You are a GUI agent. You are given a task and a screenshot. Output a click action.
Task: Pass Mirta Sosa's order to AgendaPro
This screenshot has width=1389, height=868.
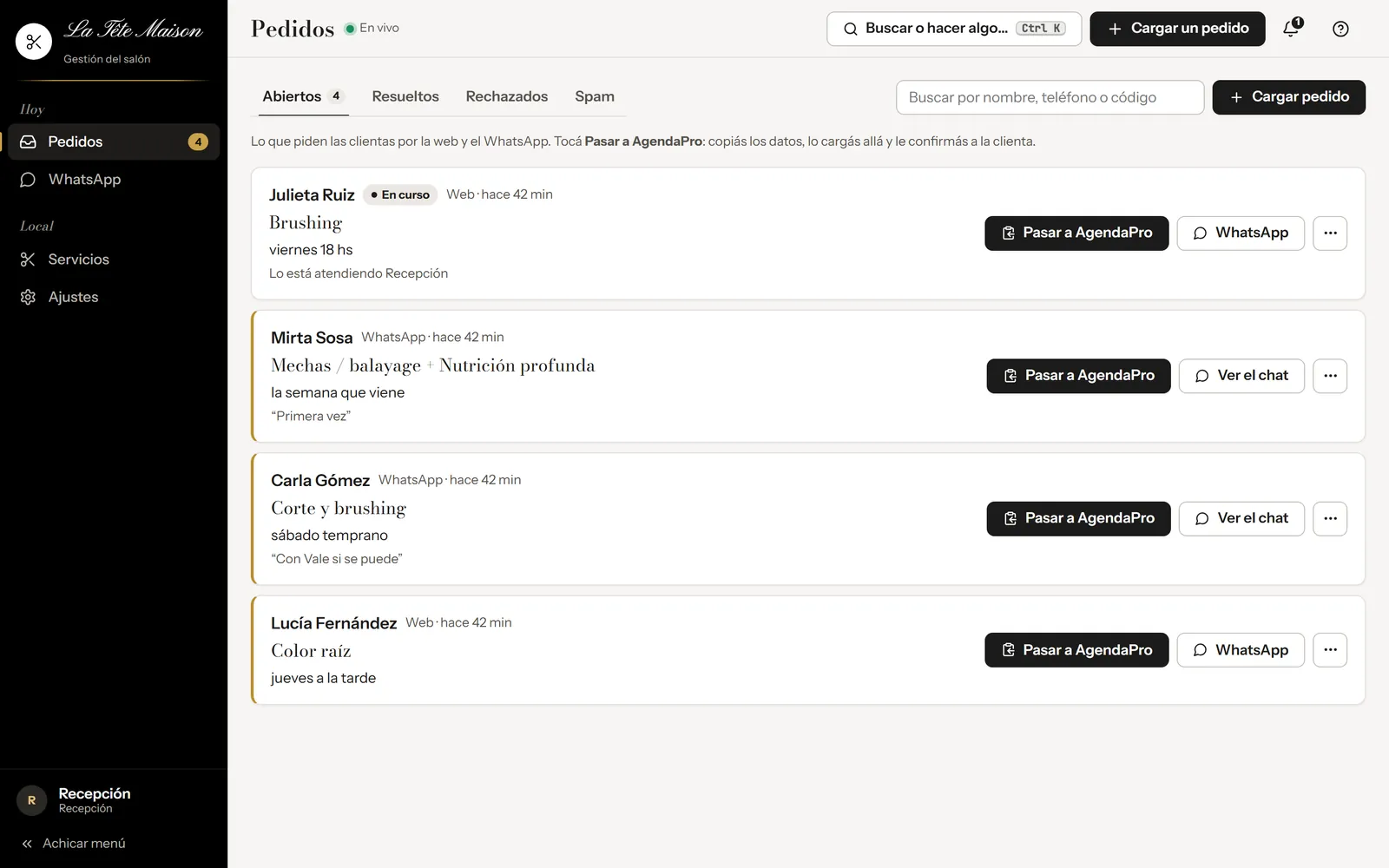click(1078, 376)
